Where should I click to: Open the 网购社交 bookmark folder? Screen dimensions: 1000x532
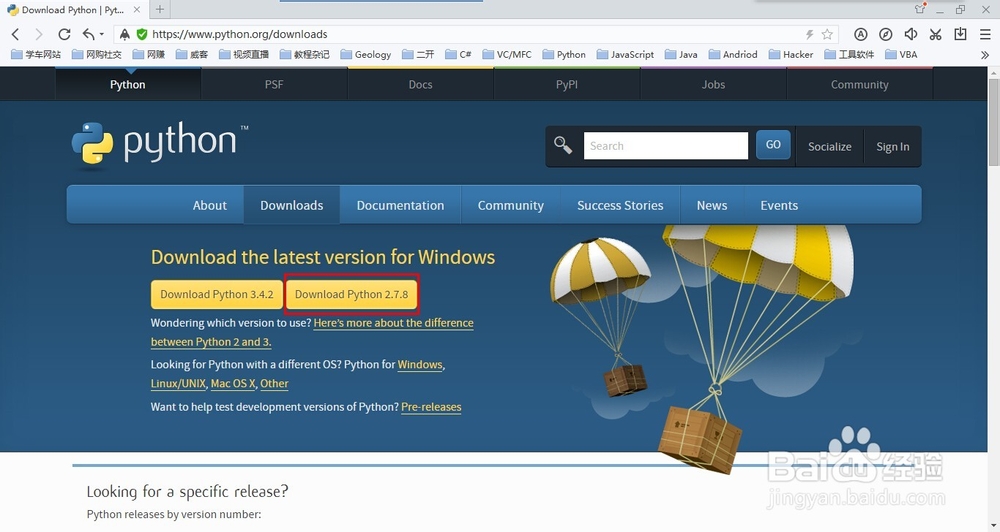tap(96, 55)
